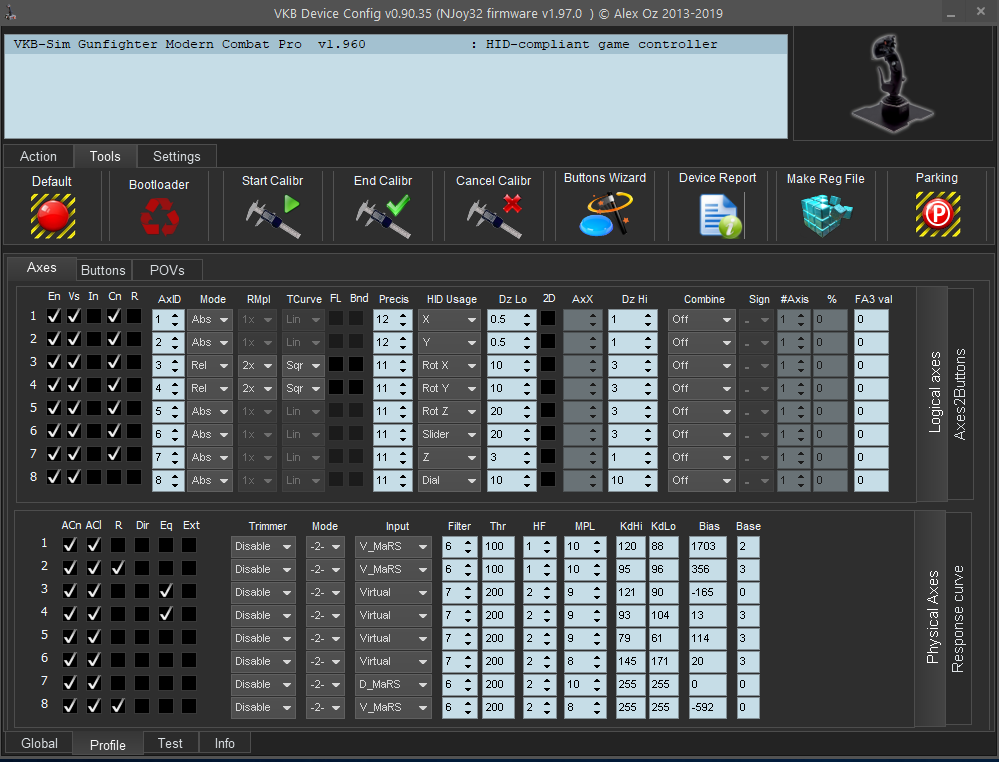Viewport: 999px width, 762px height.
Task: Toggle the En checkbox for logical axis 1
Action: click(x=54, y=316)
